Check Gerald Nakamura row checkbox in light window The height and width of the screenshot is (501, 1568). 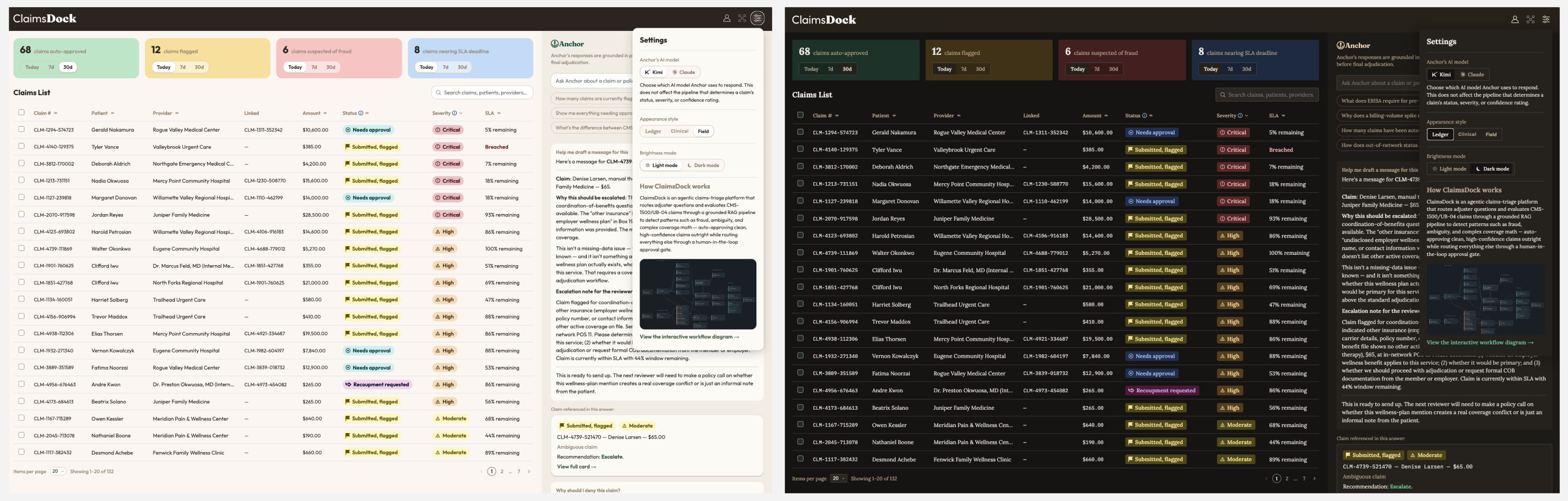pyautogui.click(x=21, y=129)
